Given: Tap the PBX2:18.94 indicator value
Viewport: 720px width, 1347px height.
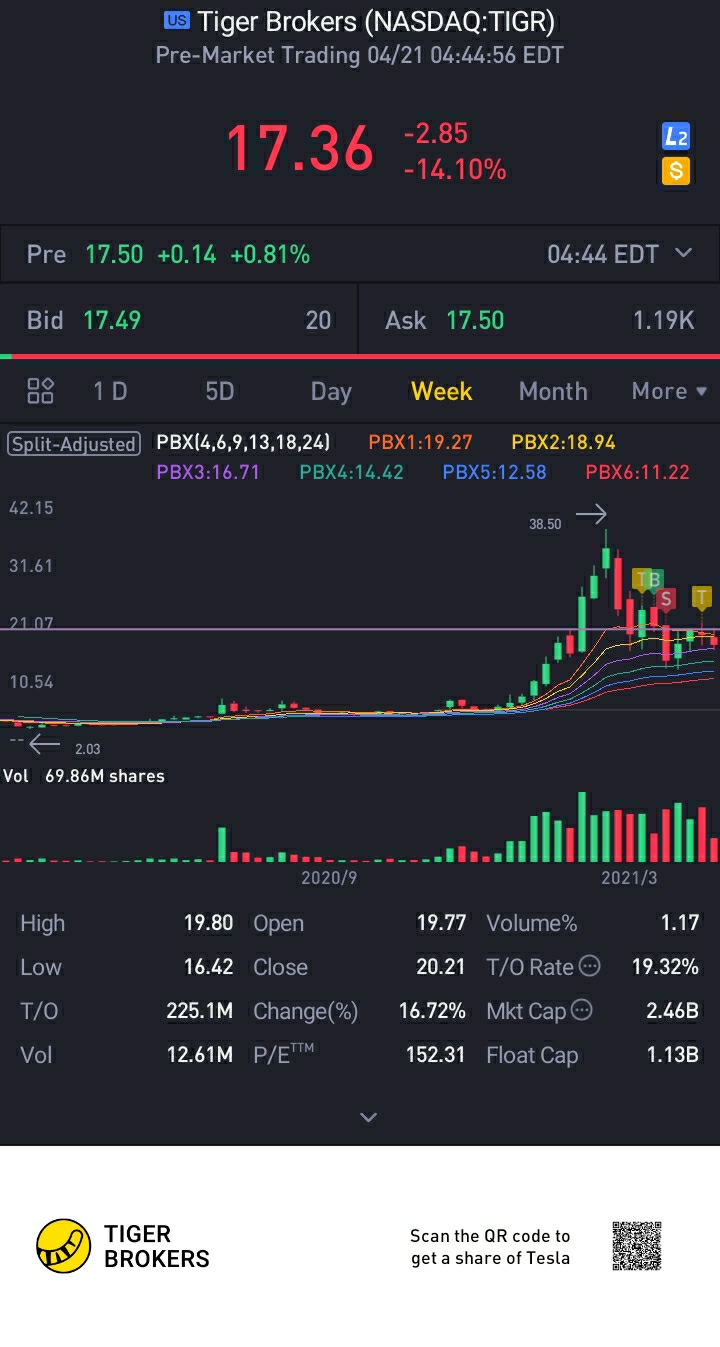Looking at the screenshot, I should tap(563, 442).
